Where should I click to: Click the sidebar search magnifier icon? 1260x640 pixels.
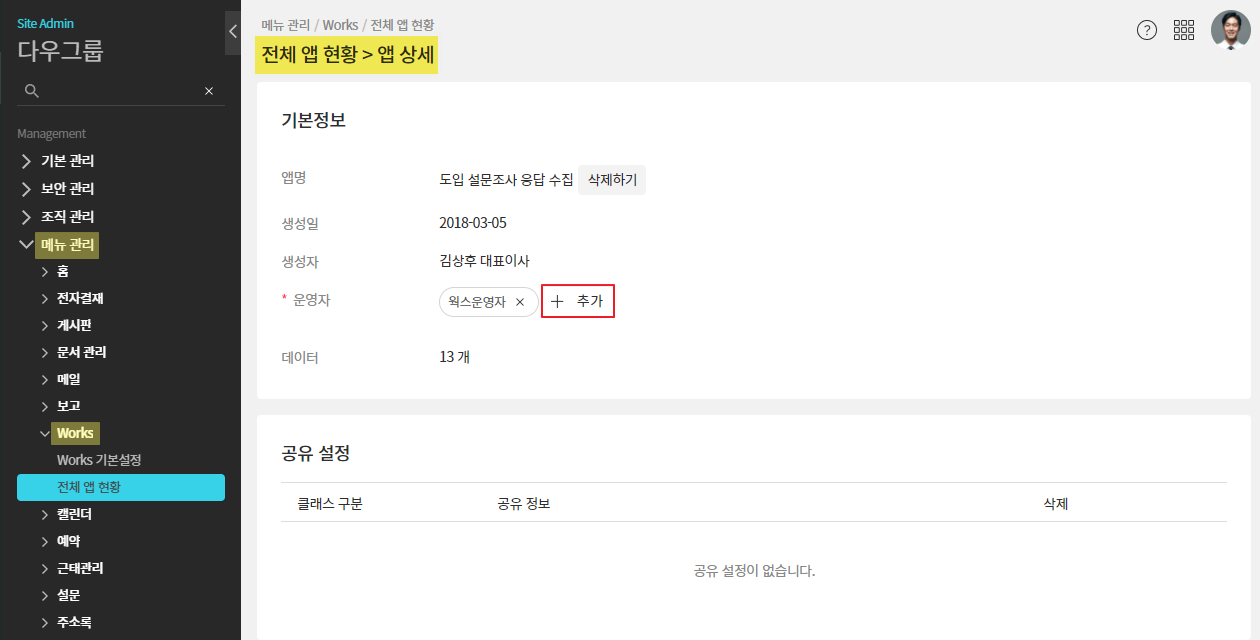coord(32,91)
